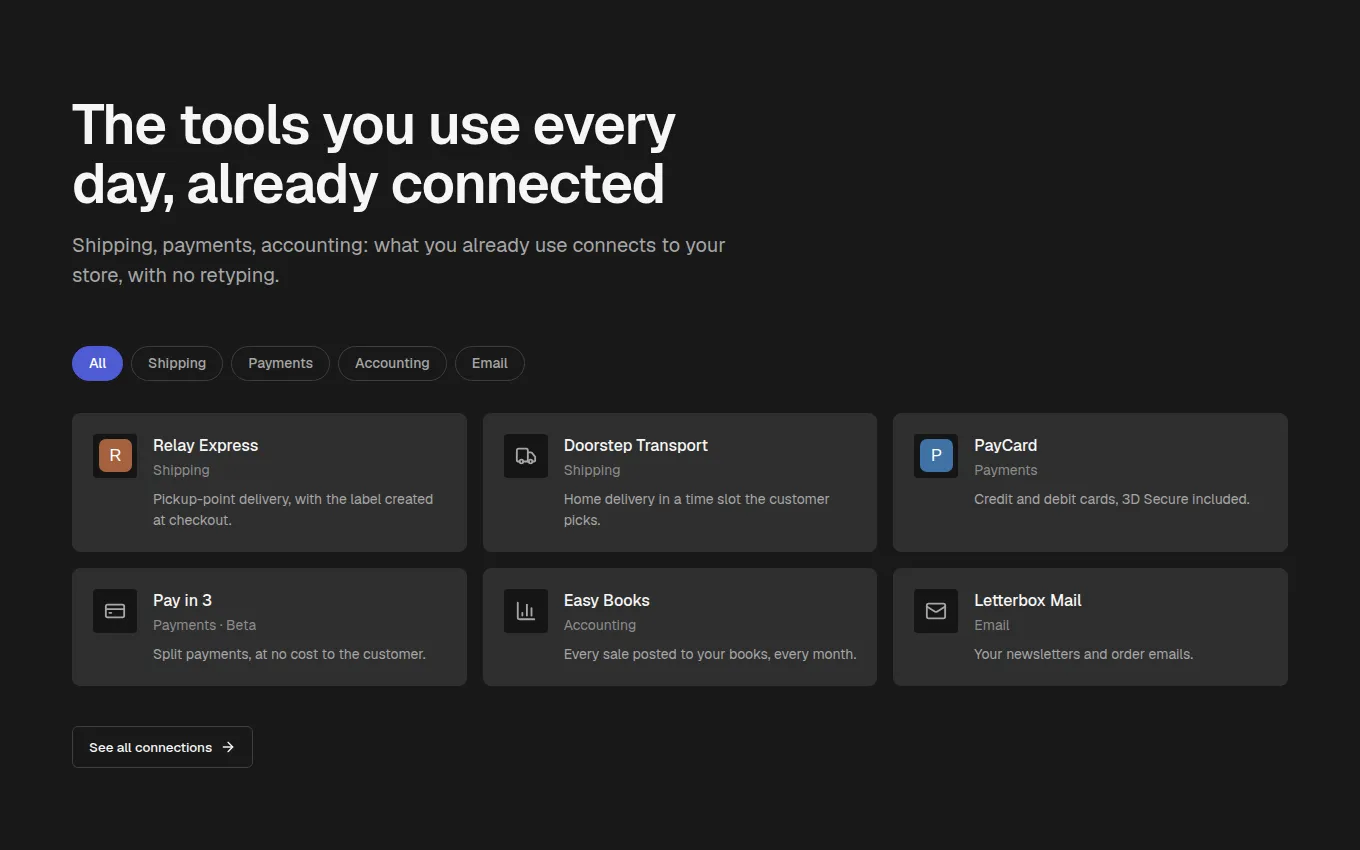
Task: Click the headline "The tools you use every day"
Action: 374,154
